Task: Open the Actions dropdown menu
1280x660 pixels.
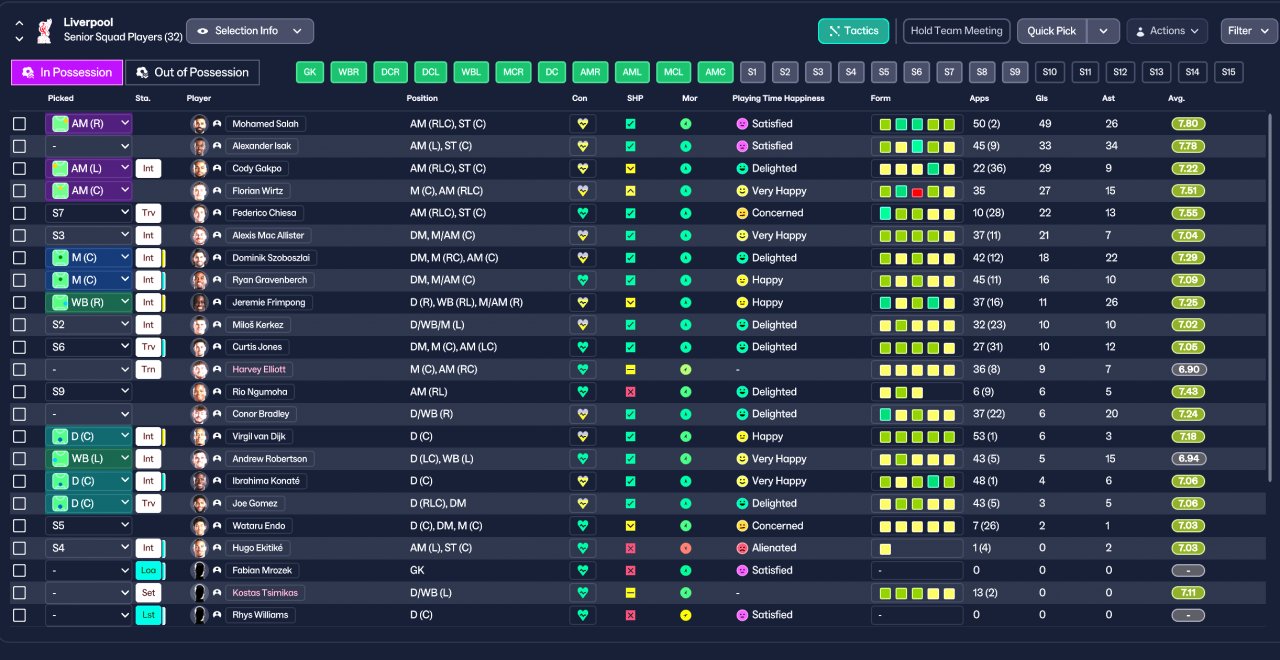Action: [1167, 31]
